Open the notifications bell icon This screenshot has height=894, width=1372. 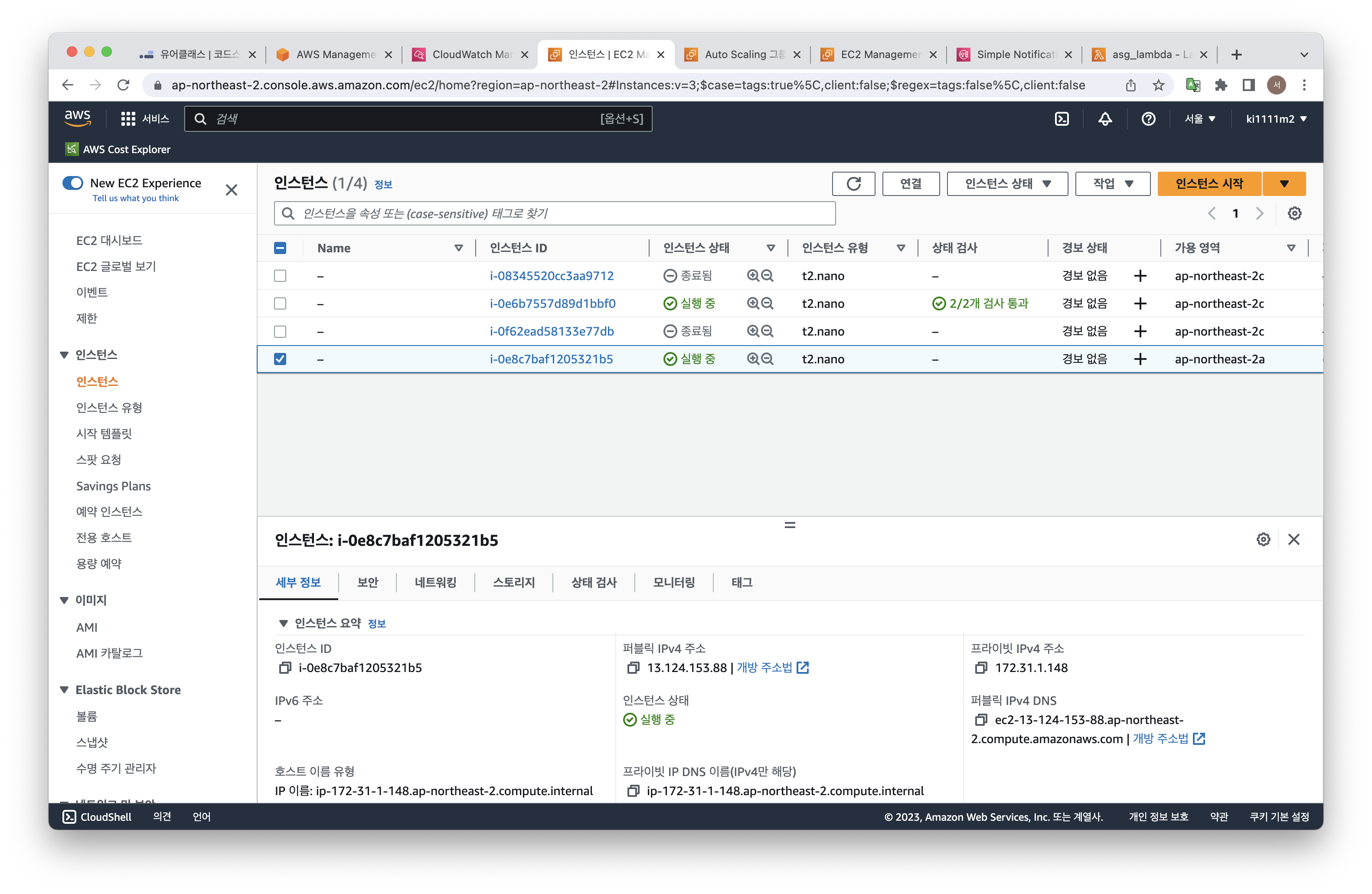click(1104, 119)
